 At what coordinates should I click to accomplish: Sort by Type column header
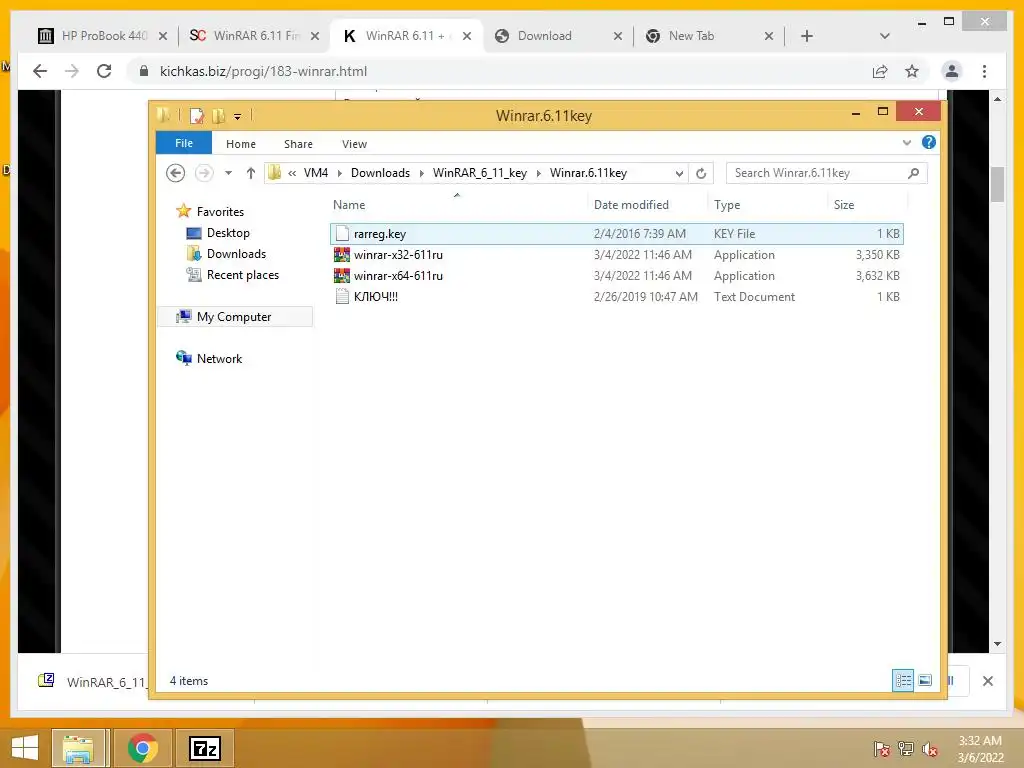tap(727, 205)
